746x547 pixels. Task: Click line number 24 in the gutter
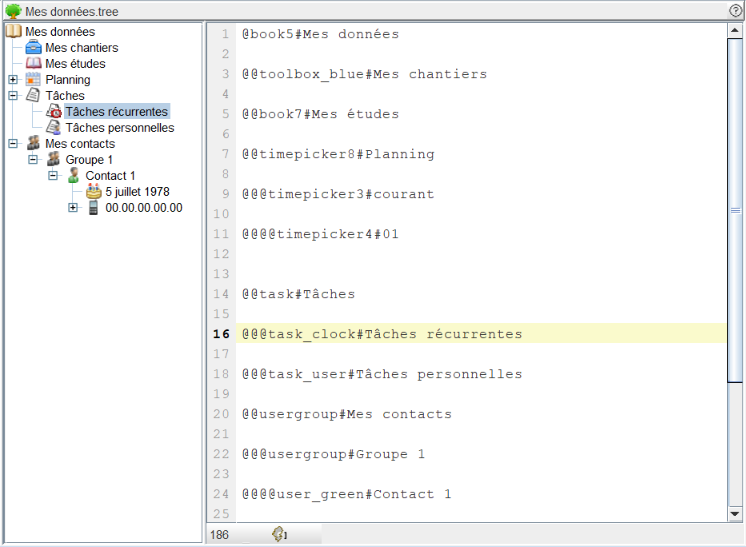click(221, 493)
